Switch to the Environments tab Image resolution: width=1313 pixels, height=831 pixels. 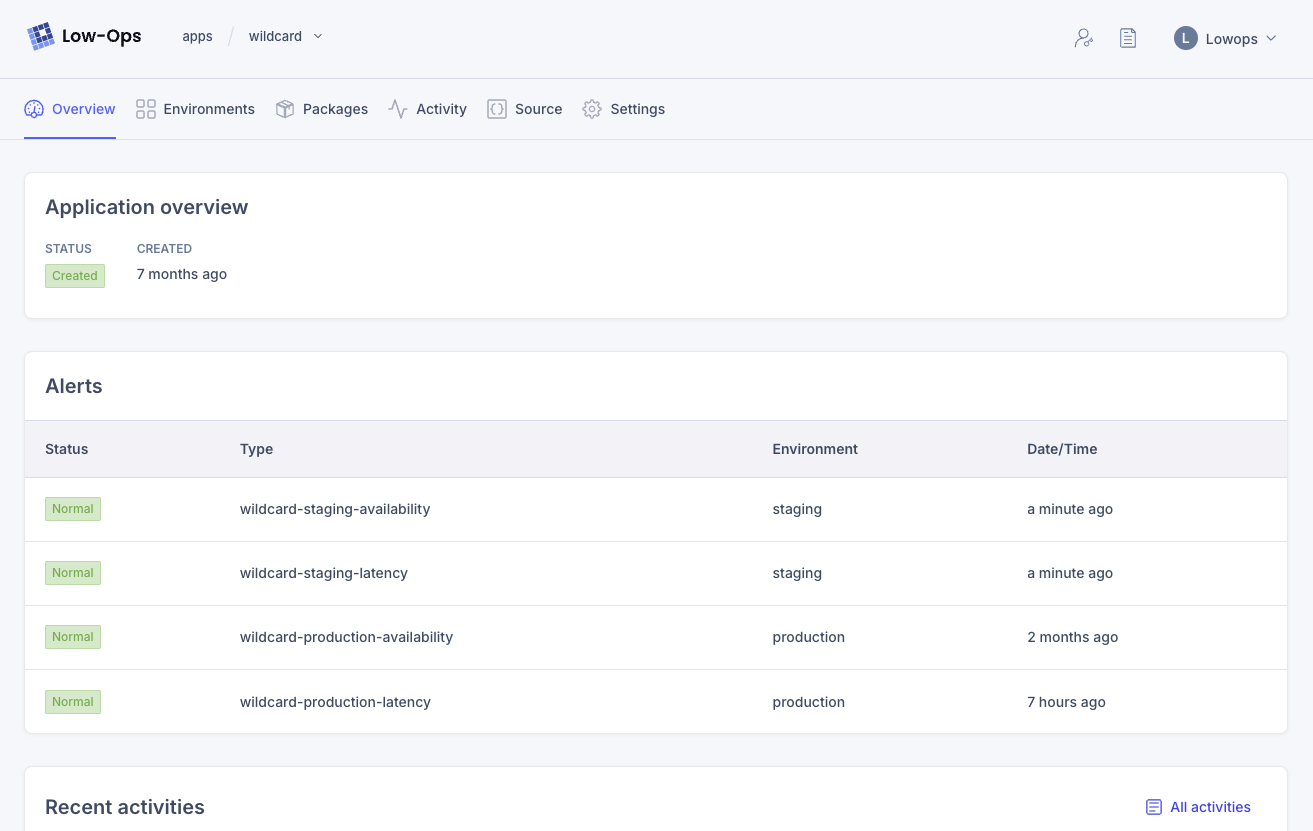208,109
